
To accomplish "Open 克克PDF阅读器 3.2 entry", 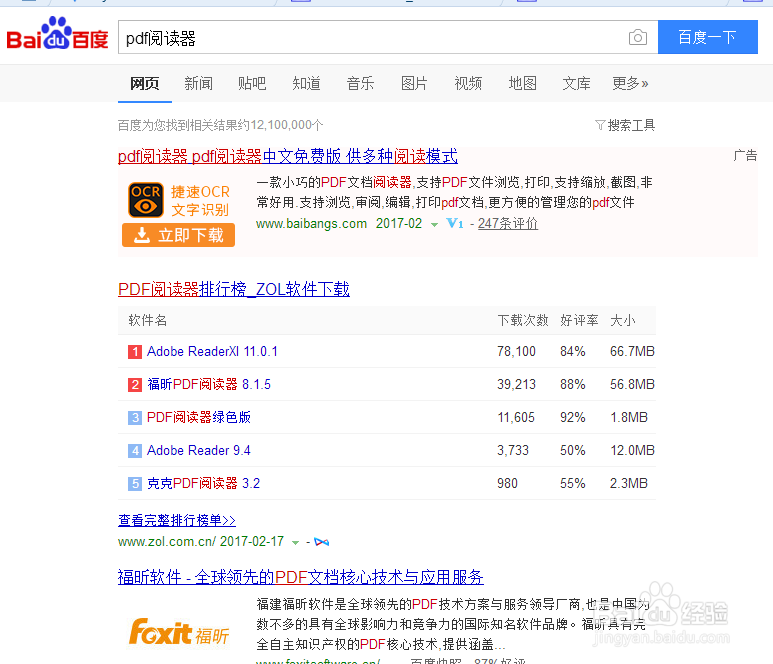I will pyautogui.click(x=204, y=484).
